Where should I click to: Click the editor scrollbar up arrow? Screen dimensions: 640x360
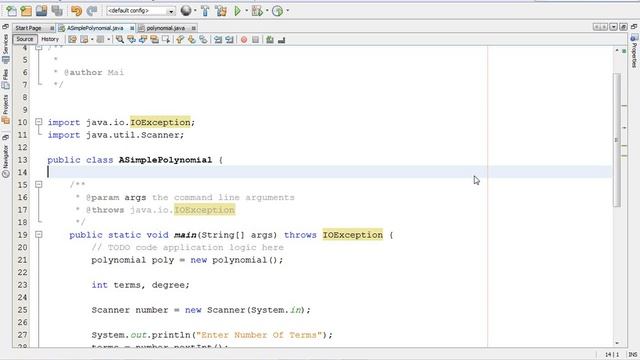tap(617, 50)
